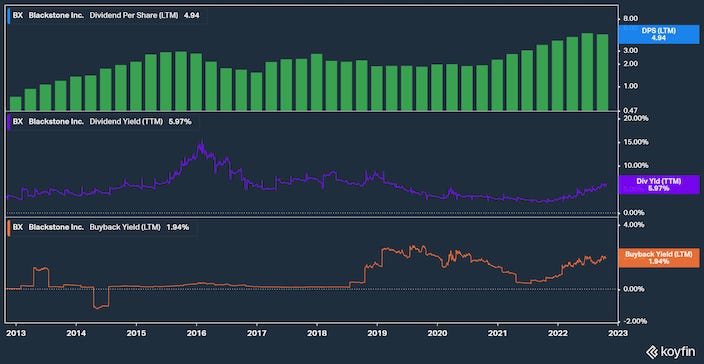Select the purple Div Yld (TTM) value tag
The height and width of the screenshot is (364, 704).
click(659, 184)
